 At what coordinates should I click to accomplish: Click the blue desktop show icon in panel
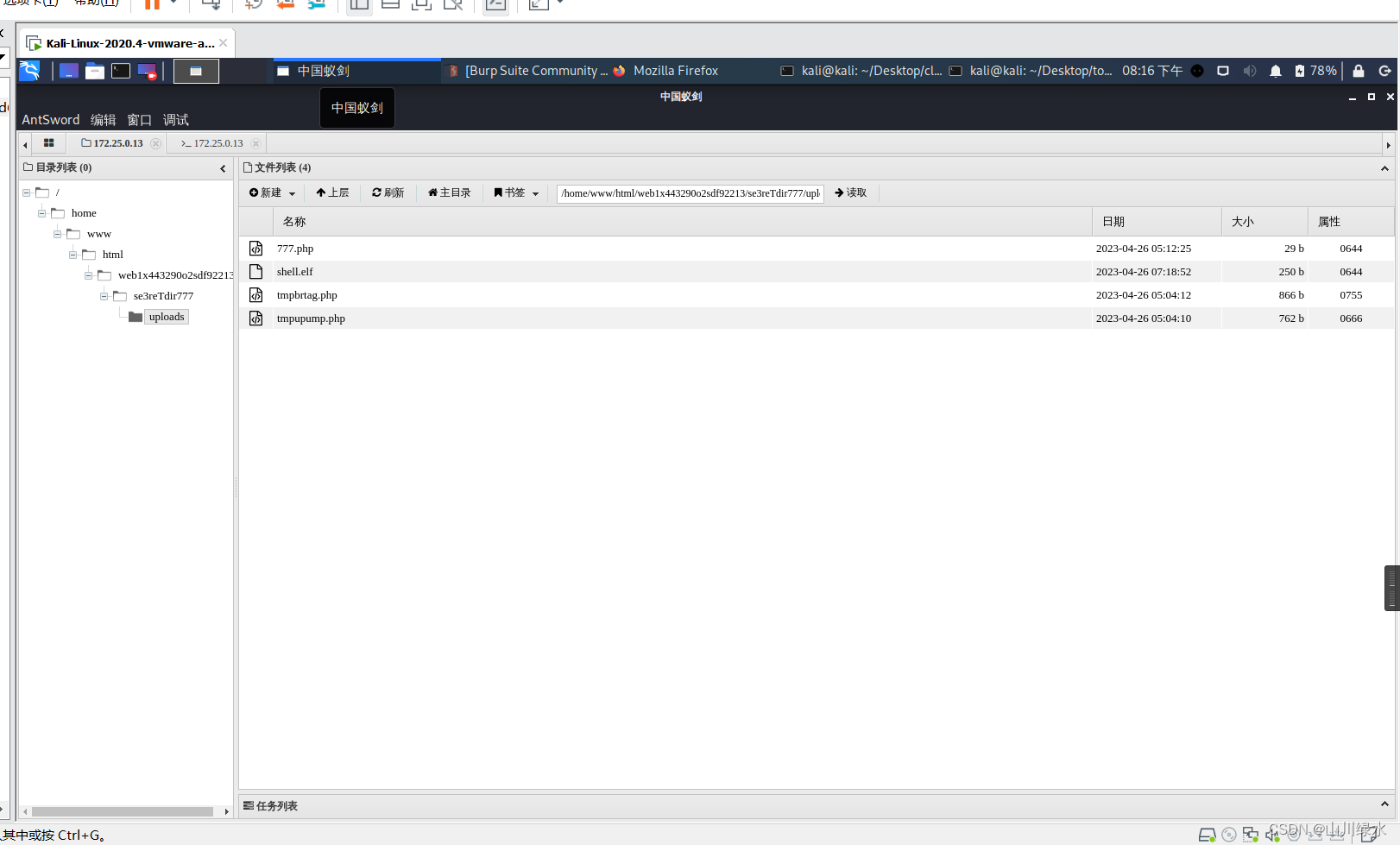point(69,71)
